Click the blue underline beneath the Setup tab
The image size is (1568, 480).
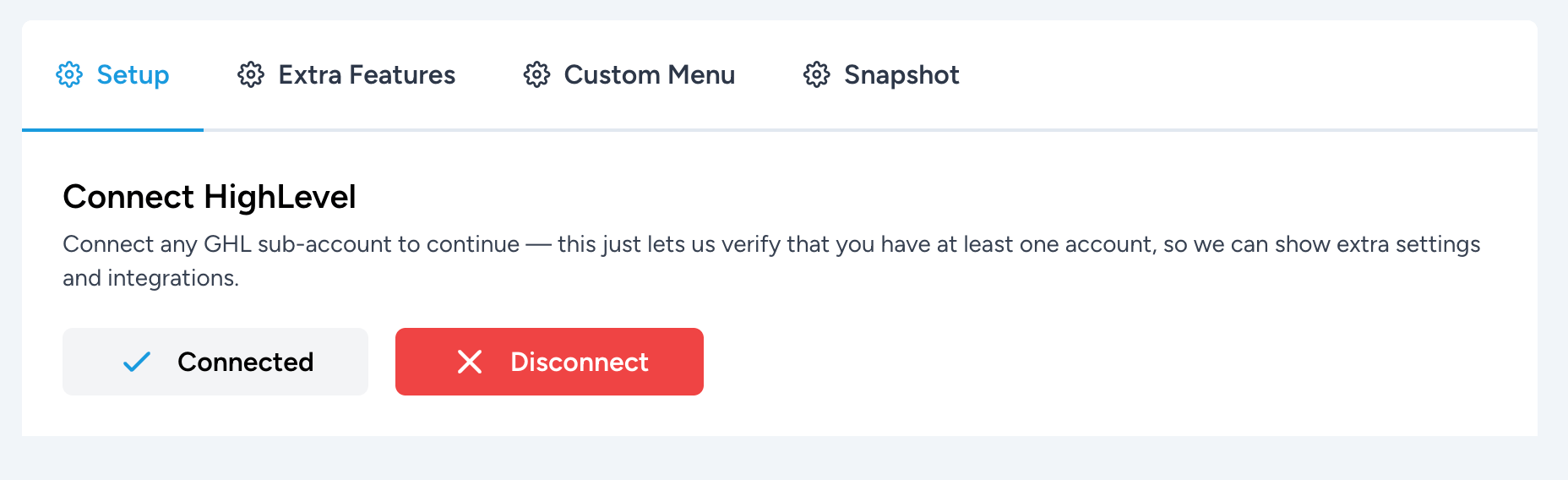click(x=112, y=130)
